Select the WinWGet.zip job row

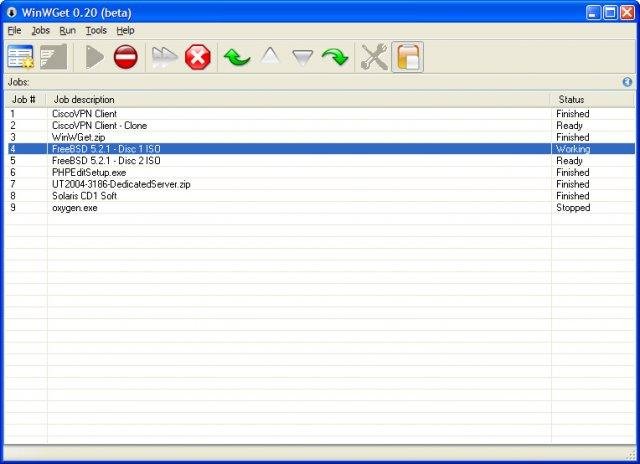320,137
